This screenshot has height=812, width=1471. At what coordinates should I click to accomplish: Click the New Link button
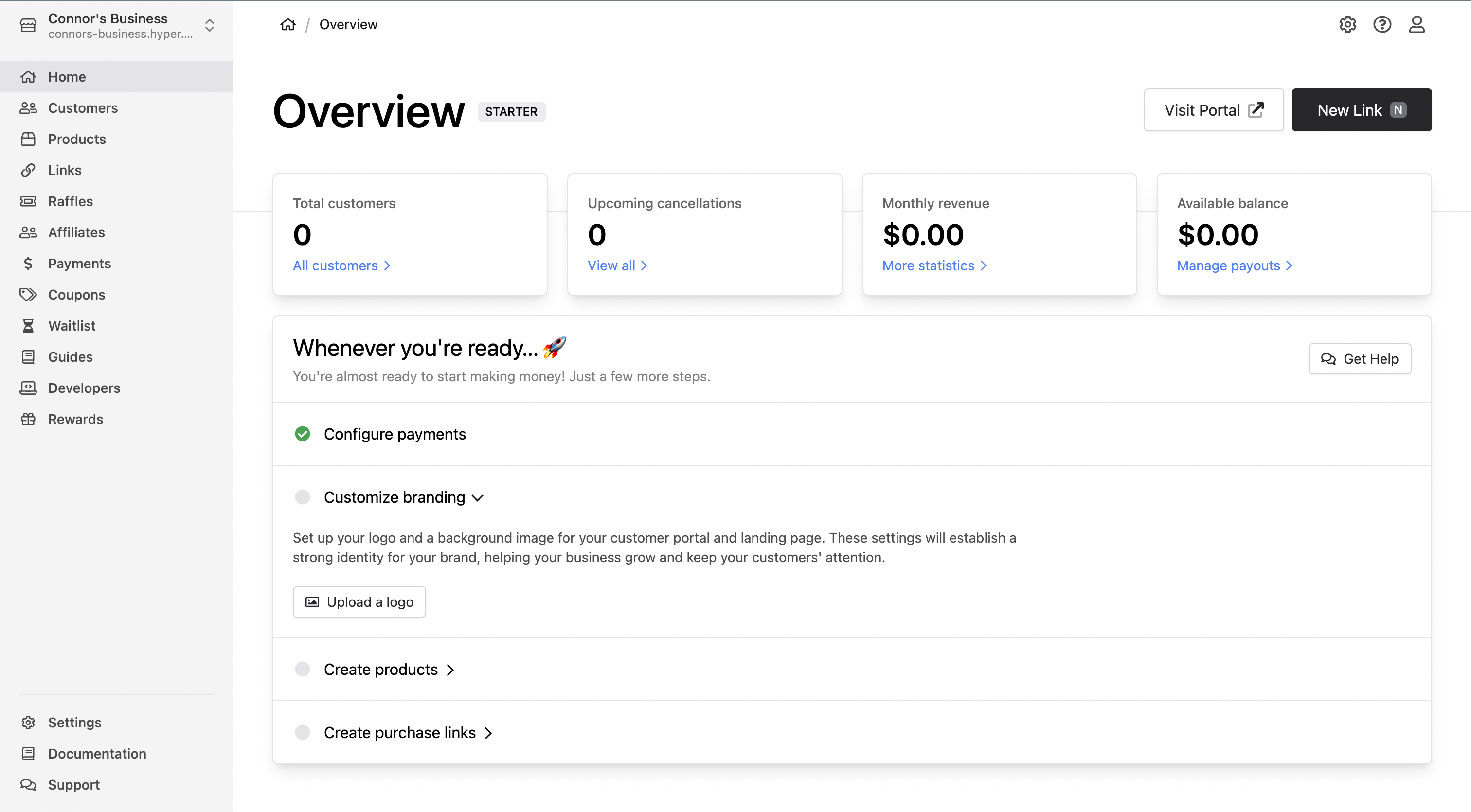(x=1361, y=110)
